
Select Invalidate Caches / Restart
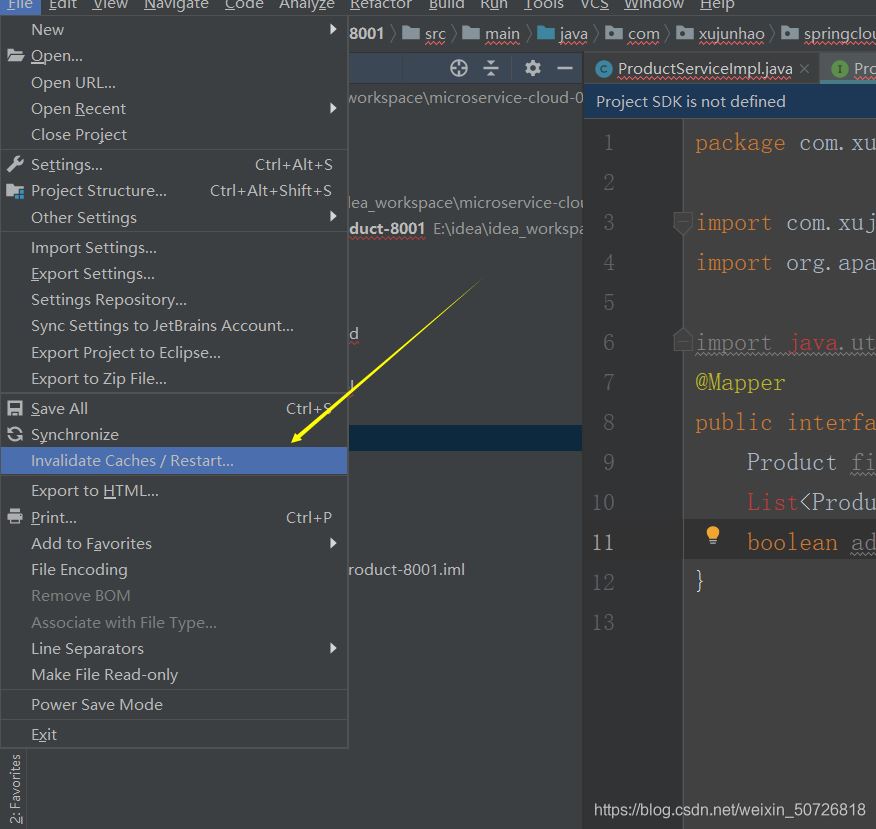tap(174, 460)
